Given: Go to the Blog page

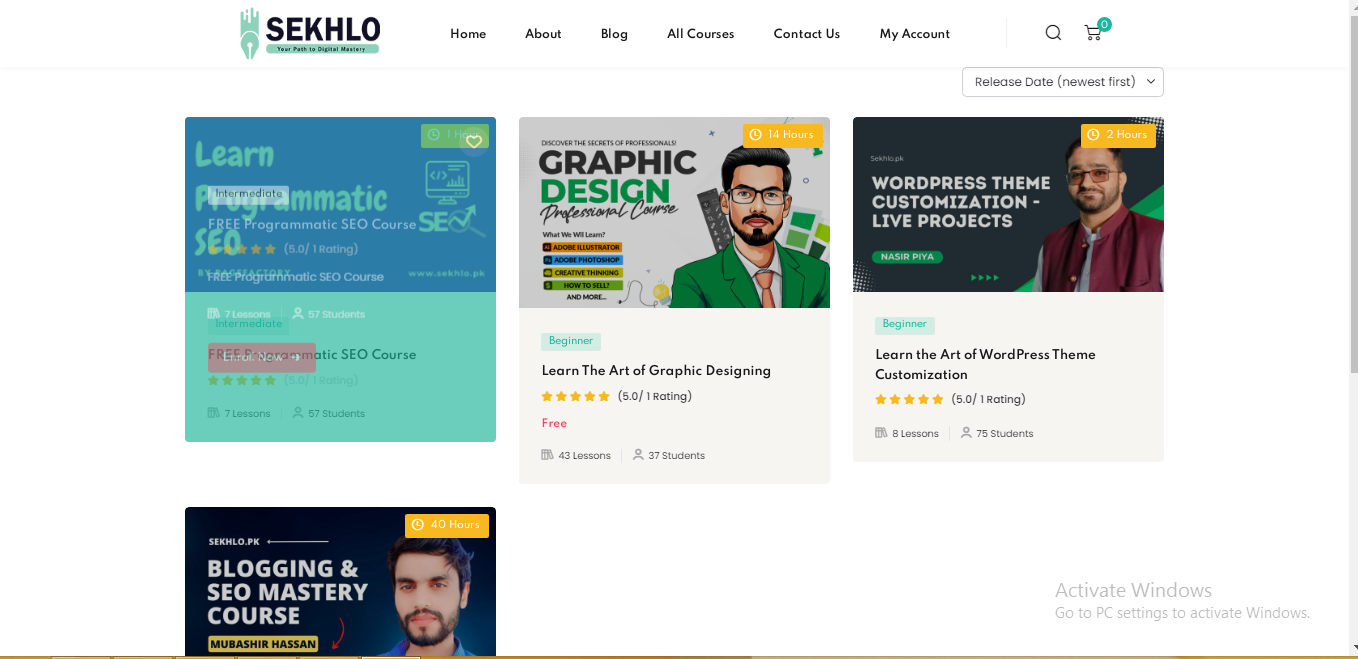Looking at the screenshot, I should coord(614,34).
